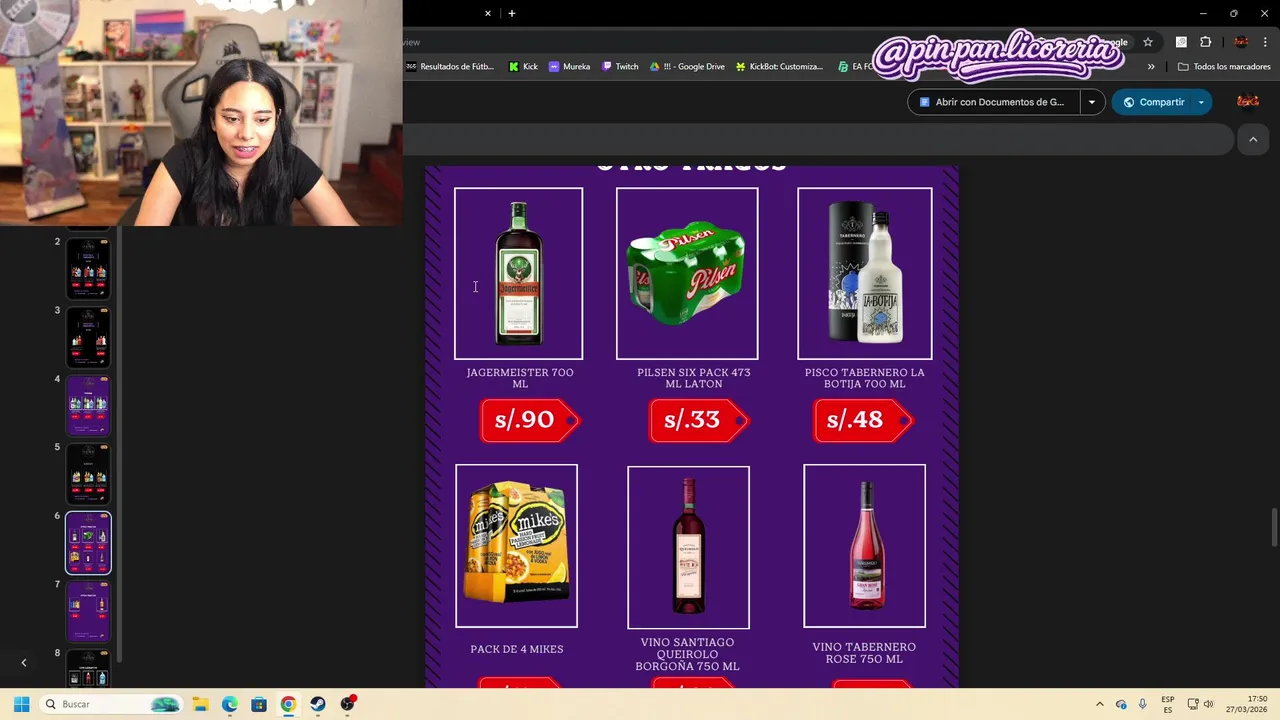Click the taskbar Buscar search box
This screenshot has height=720, width=1280.
pyautogui.click(x=111, y=704)
